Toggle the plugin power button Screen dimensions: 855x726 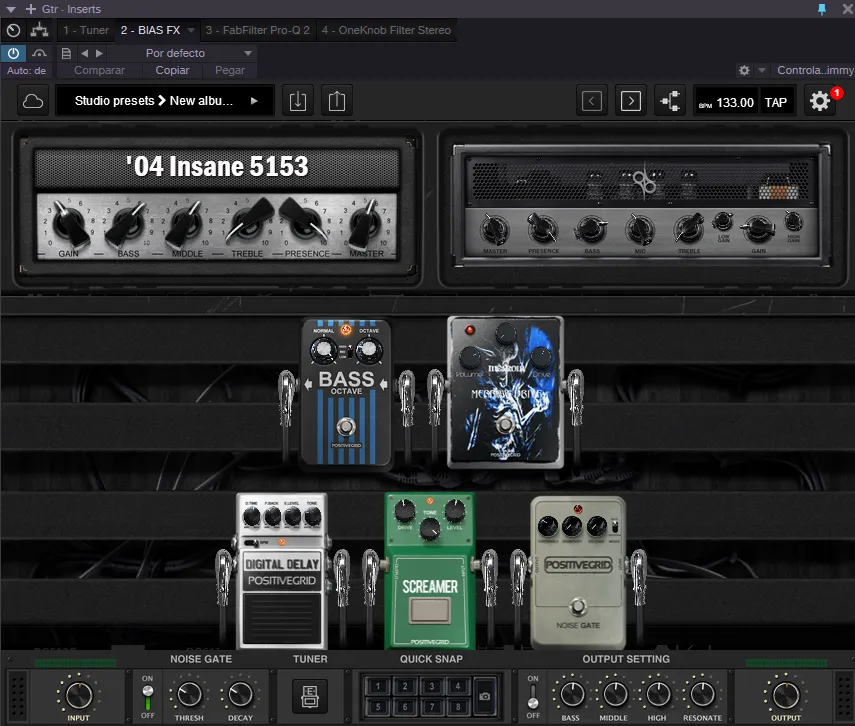coord(14,53)
